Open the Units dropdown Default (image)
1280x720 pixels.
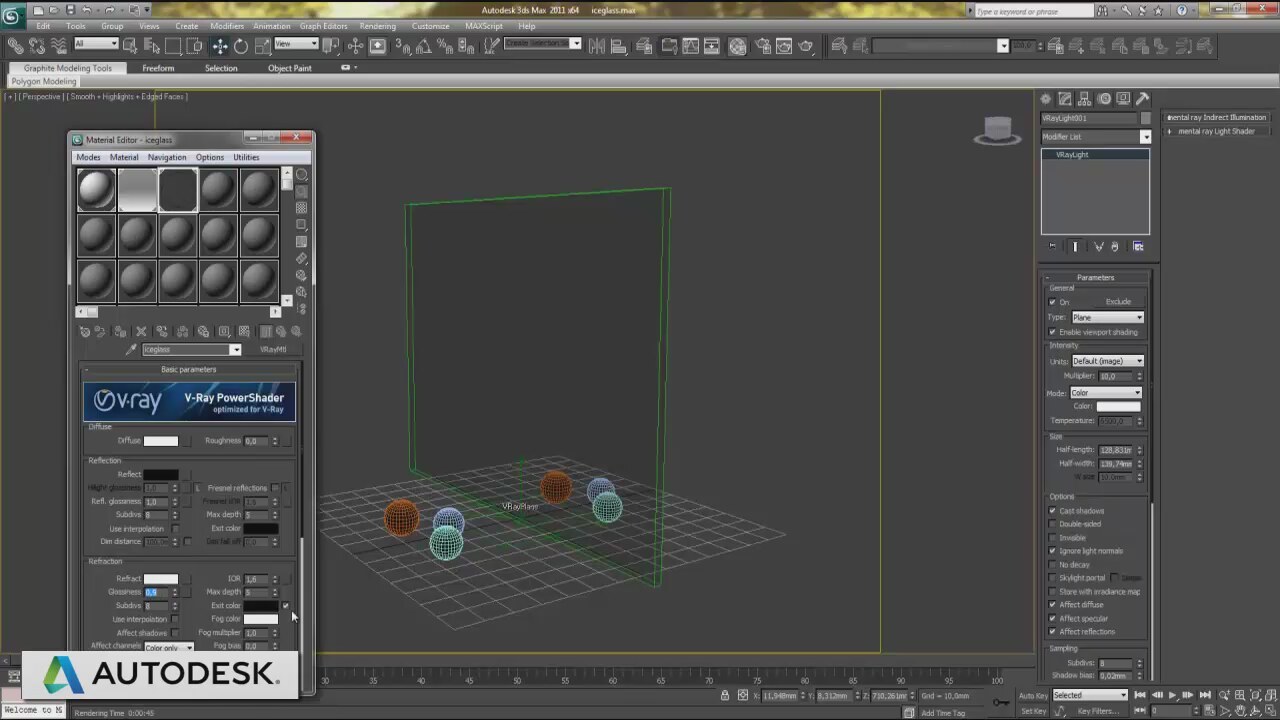pyautogui.click(x=1107, y=361)
